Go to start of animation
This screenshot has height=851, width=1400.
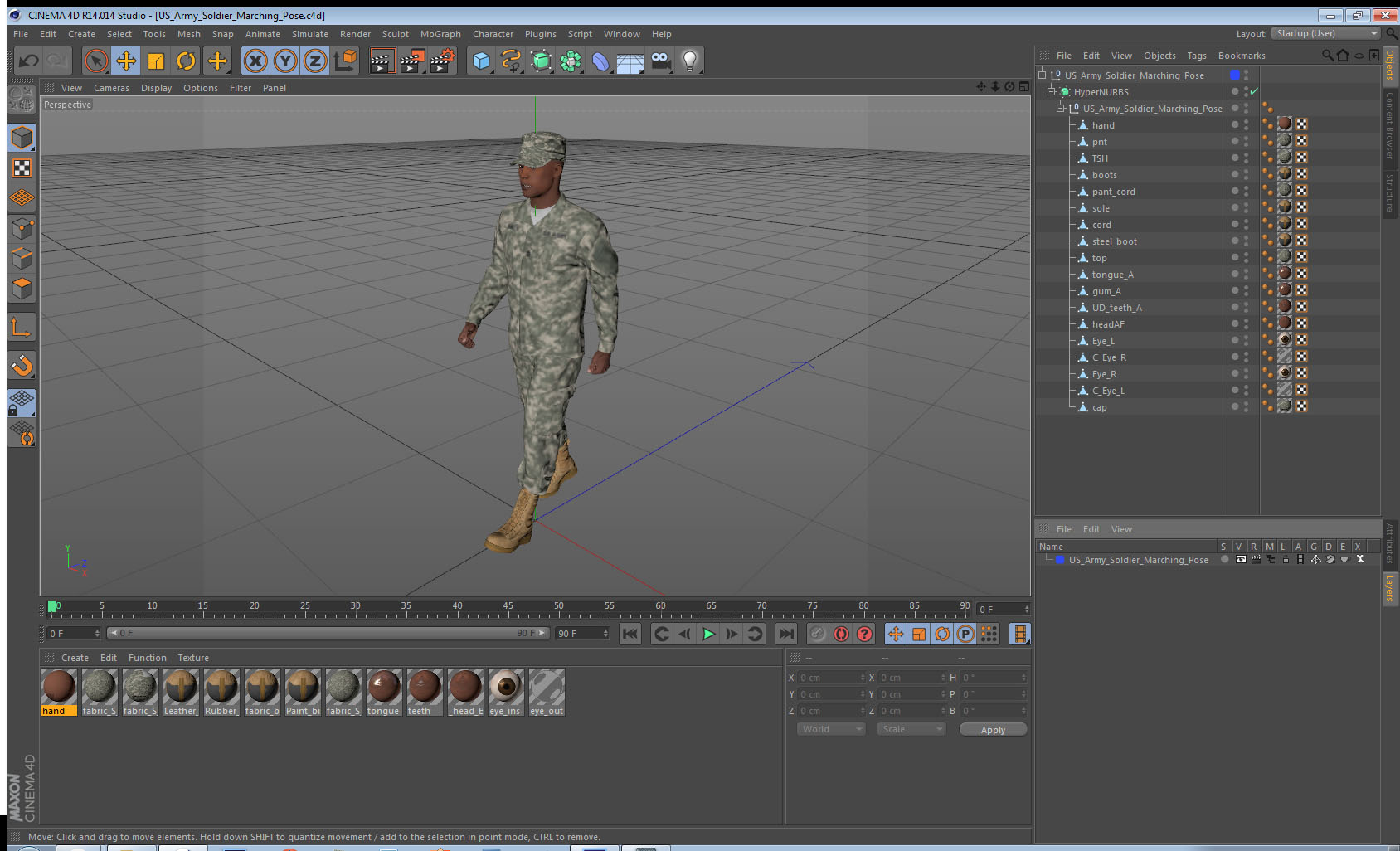[630, 634]
